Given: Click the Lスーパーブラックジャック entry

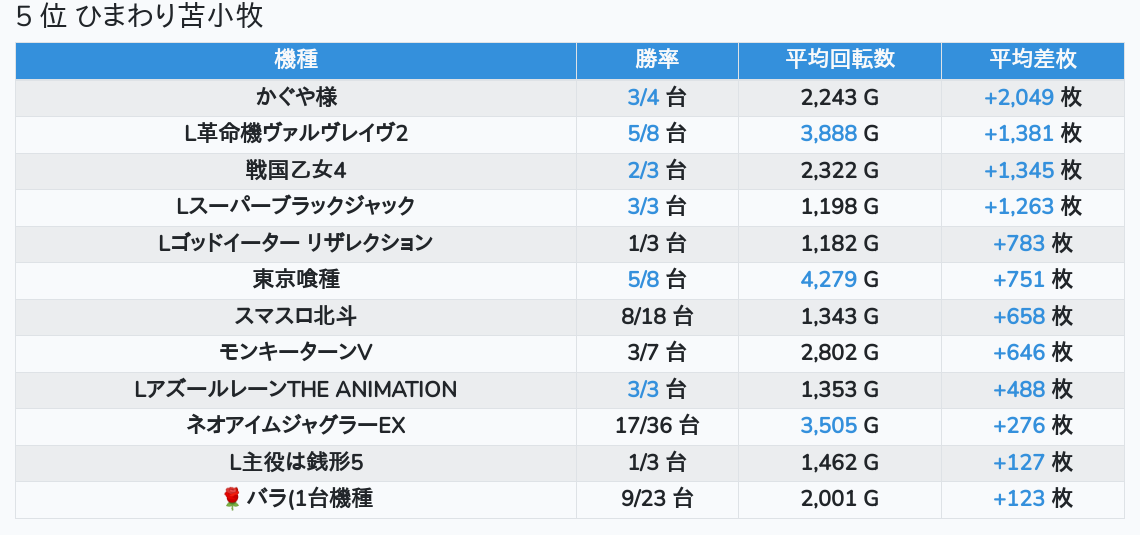Looking at the screenshot, I should 295,206.
